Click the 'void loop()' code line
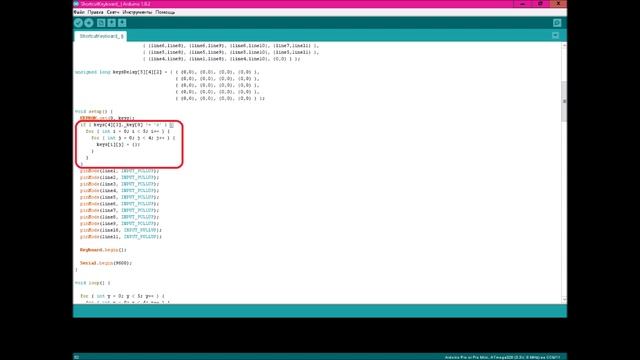 click(93, 283)
